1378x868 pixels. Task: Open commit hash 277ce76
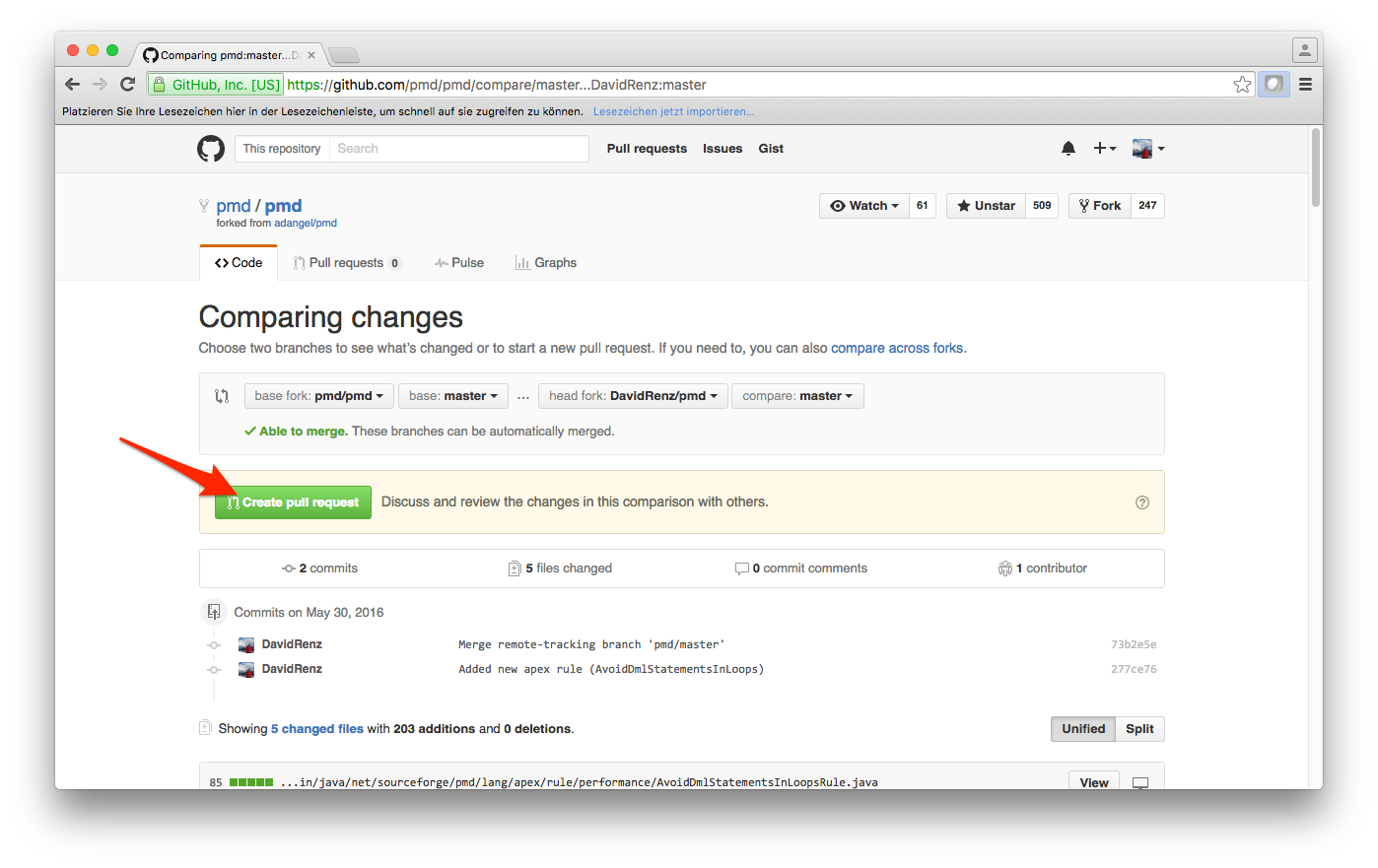pyautogui.click(x=1134, y=669)
